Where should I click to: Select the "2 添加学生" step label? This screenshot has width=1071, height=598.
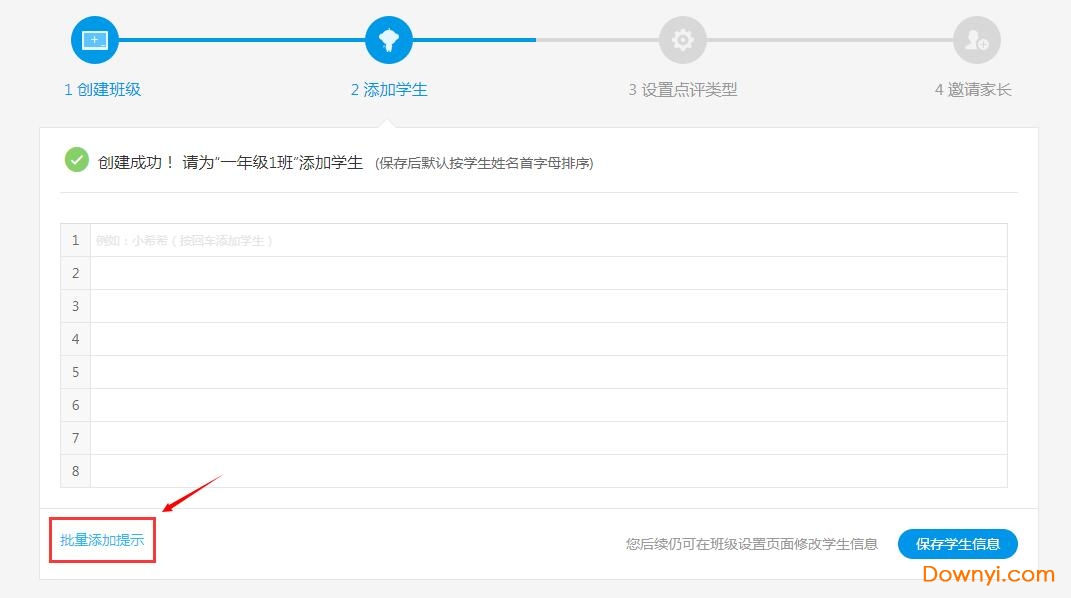pyautogui.click(x=389, y=90)
